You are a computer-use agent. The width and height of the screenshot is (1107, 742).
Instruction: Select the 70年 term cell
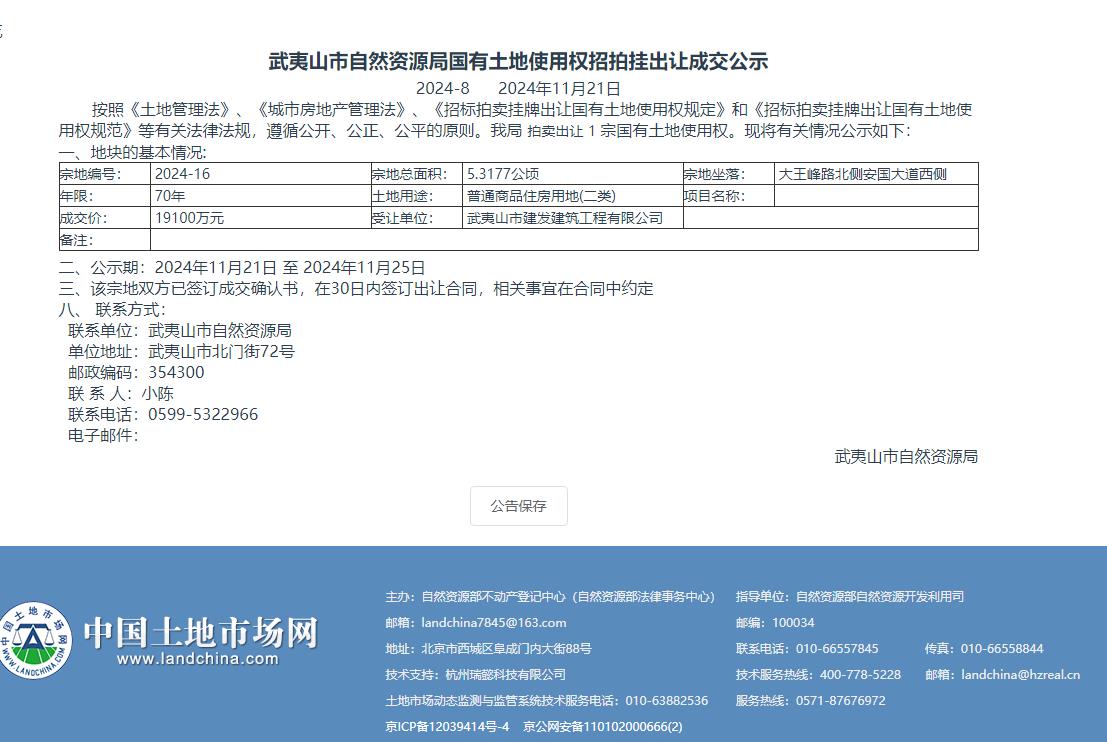click(x=261, y=196)
